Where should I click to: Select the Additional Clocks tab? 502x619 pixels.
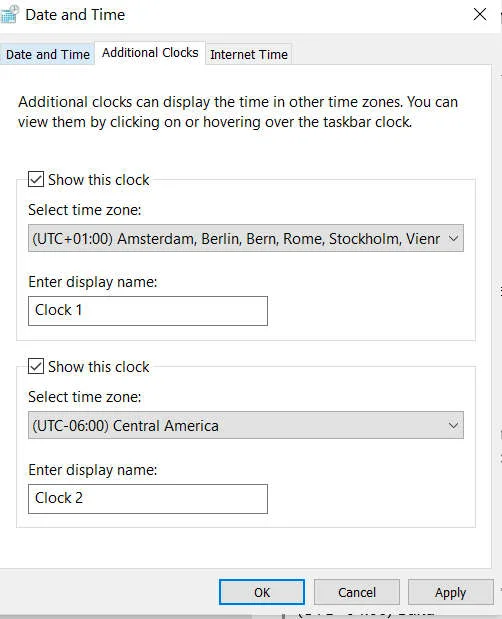[x=150, y=53]
